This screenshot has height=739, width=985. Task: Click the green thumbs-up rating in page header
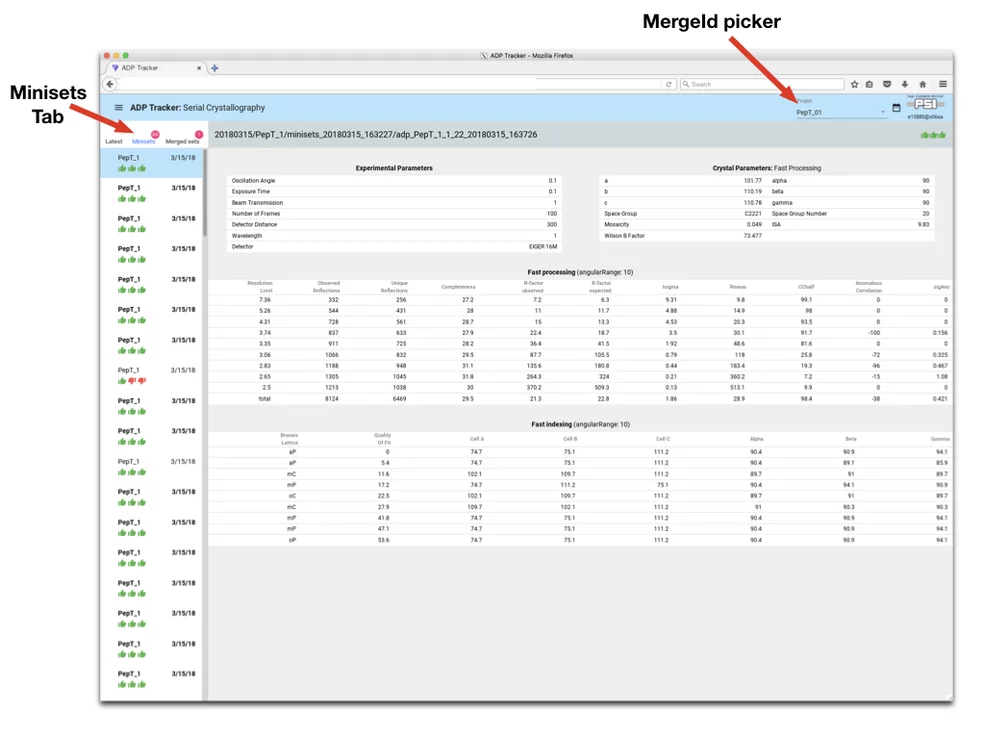point(933,134)
